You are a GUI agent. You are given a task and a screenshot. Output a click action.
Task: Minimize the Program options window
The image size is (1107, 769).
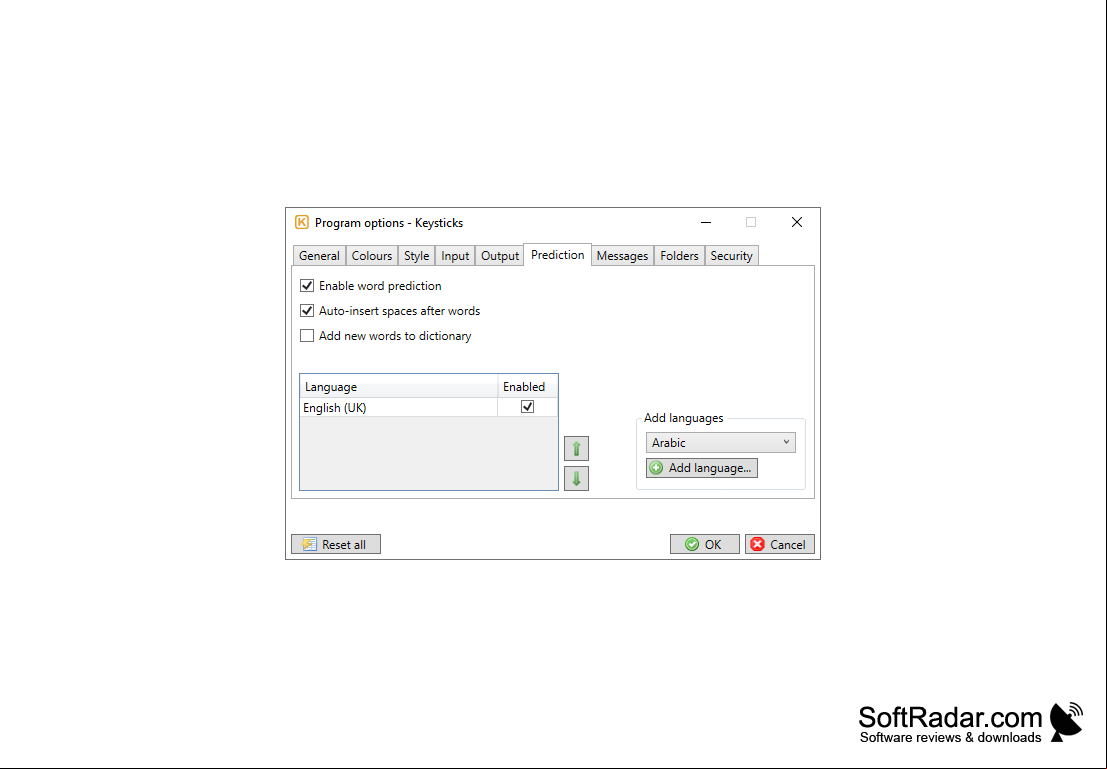(706, 222)
